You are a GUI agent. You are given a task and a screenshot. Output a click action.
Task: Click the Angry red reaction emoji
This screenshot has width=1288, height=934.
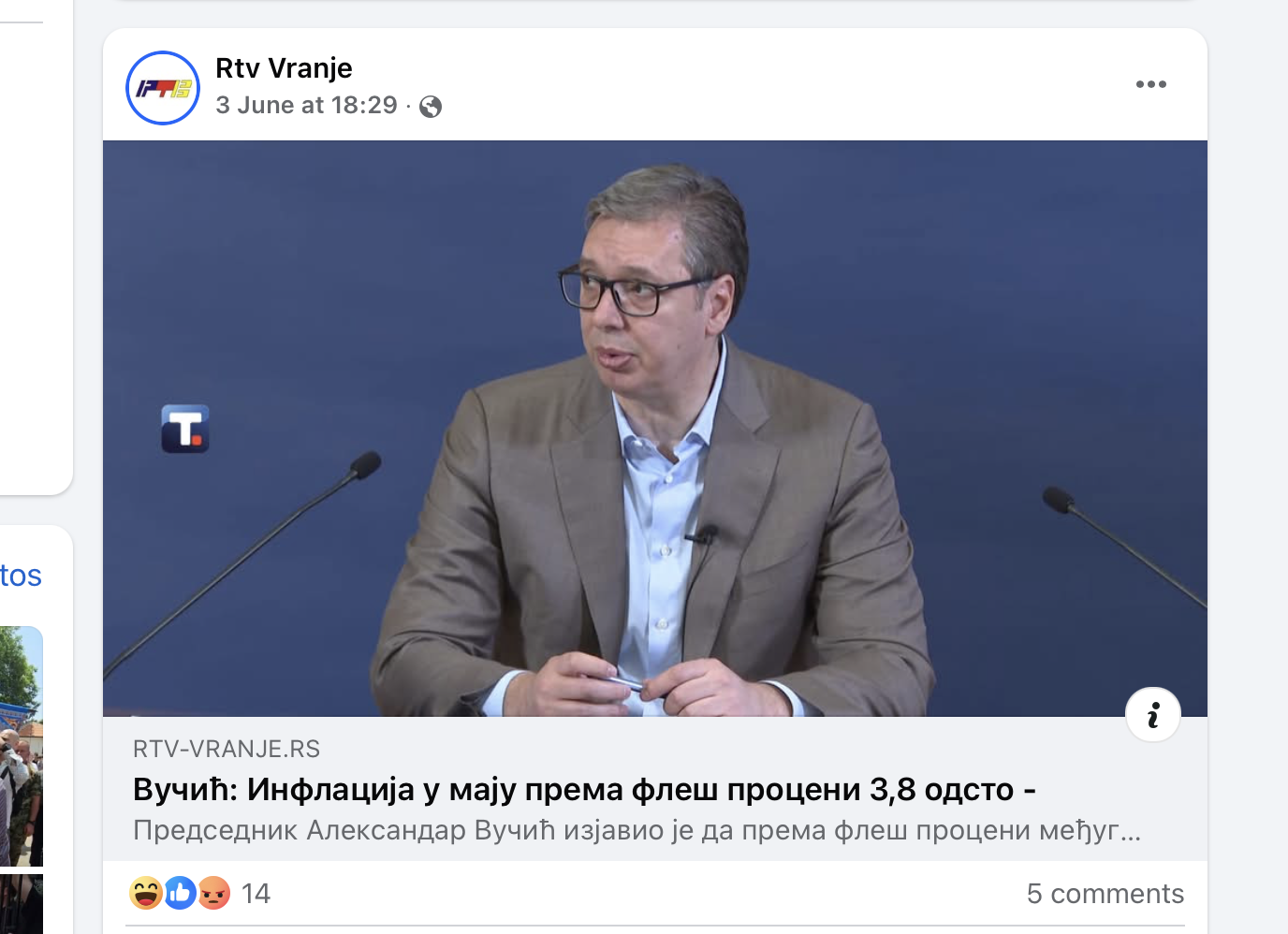[x=214, y=893]
